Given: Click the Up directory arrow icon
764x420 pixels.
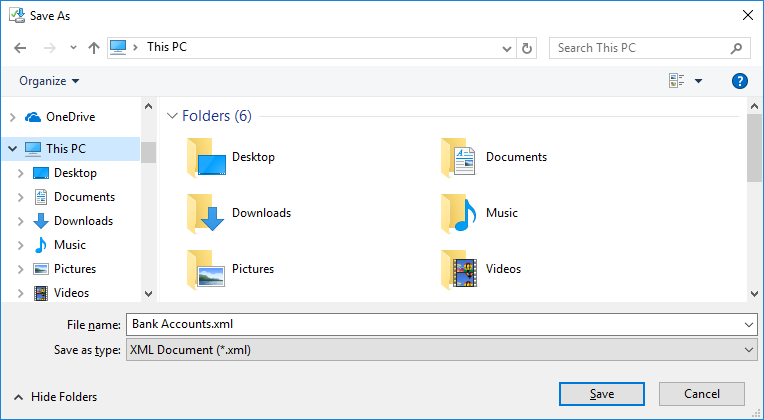Looking at the screenshot, I should 94,48.
